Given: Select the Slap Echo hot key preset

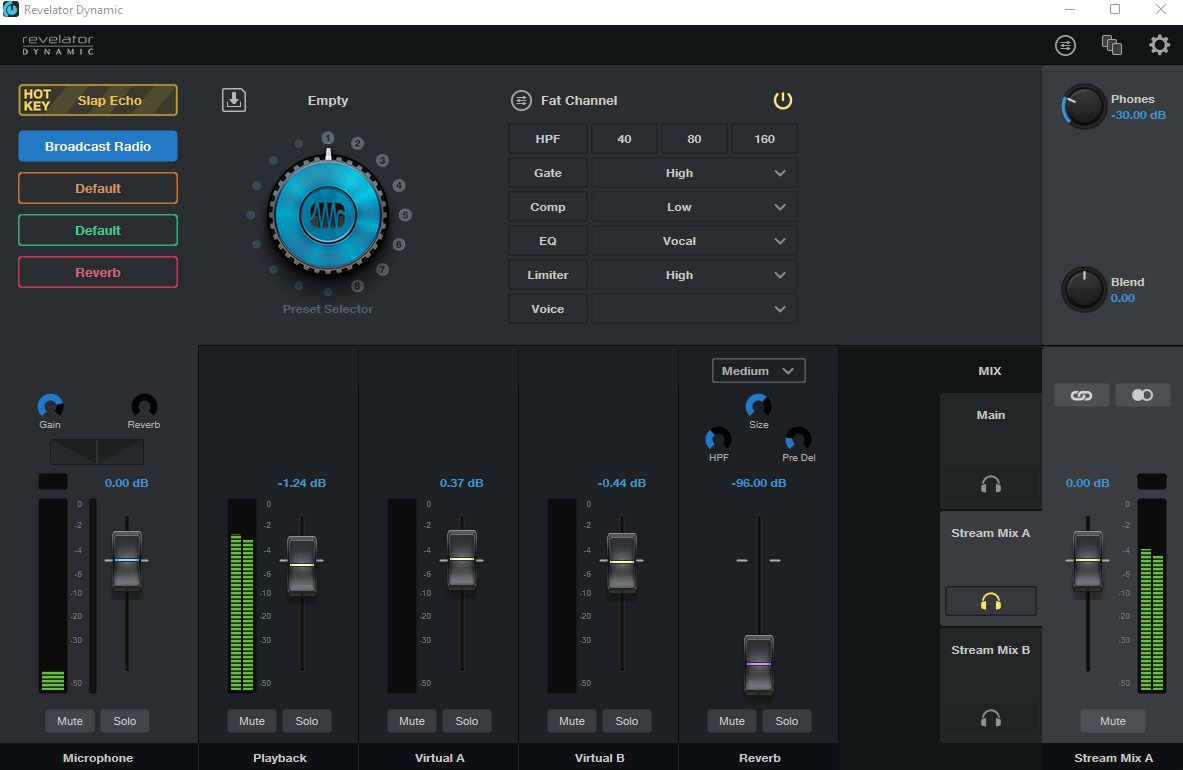Looking at the screenshot, I should tap(97, 100).
